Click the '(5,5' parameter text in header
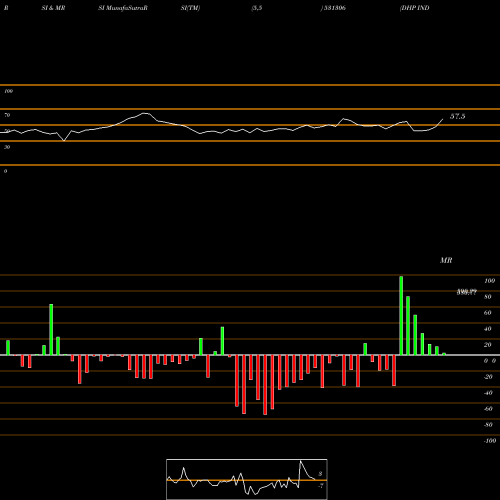Image resolution: width=500 pixels, height=500 pixels. tap(257, 8)
